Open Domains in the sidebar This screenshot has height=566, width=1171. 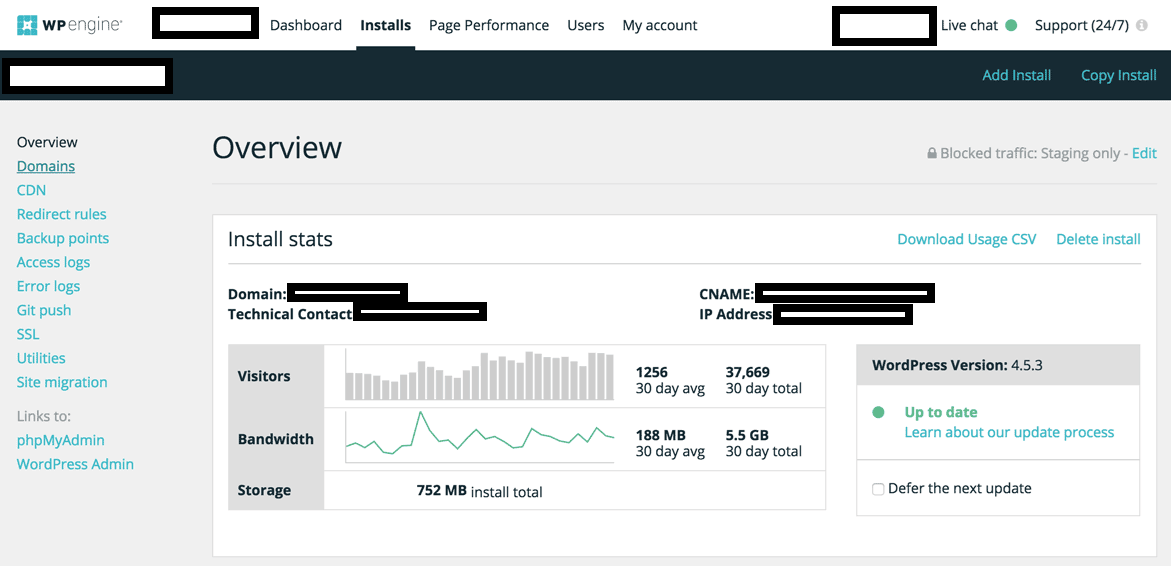coord(46,166)
